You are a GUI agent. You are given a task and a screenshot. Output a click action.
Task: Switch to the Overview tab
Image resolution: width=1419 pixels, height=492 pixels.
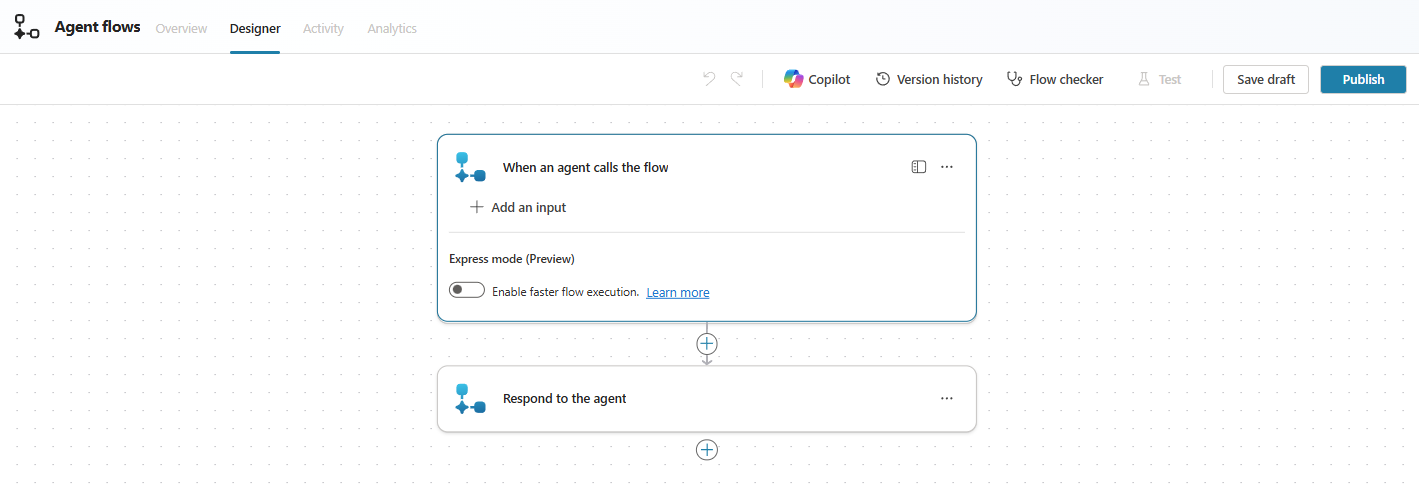coord(182,28)
